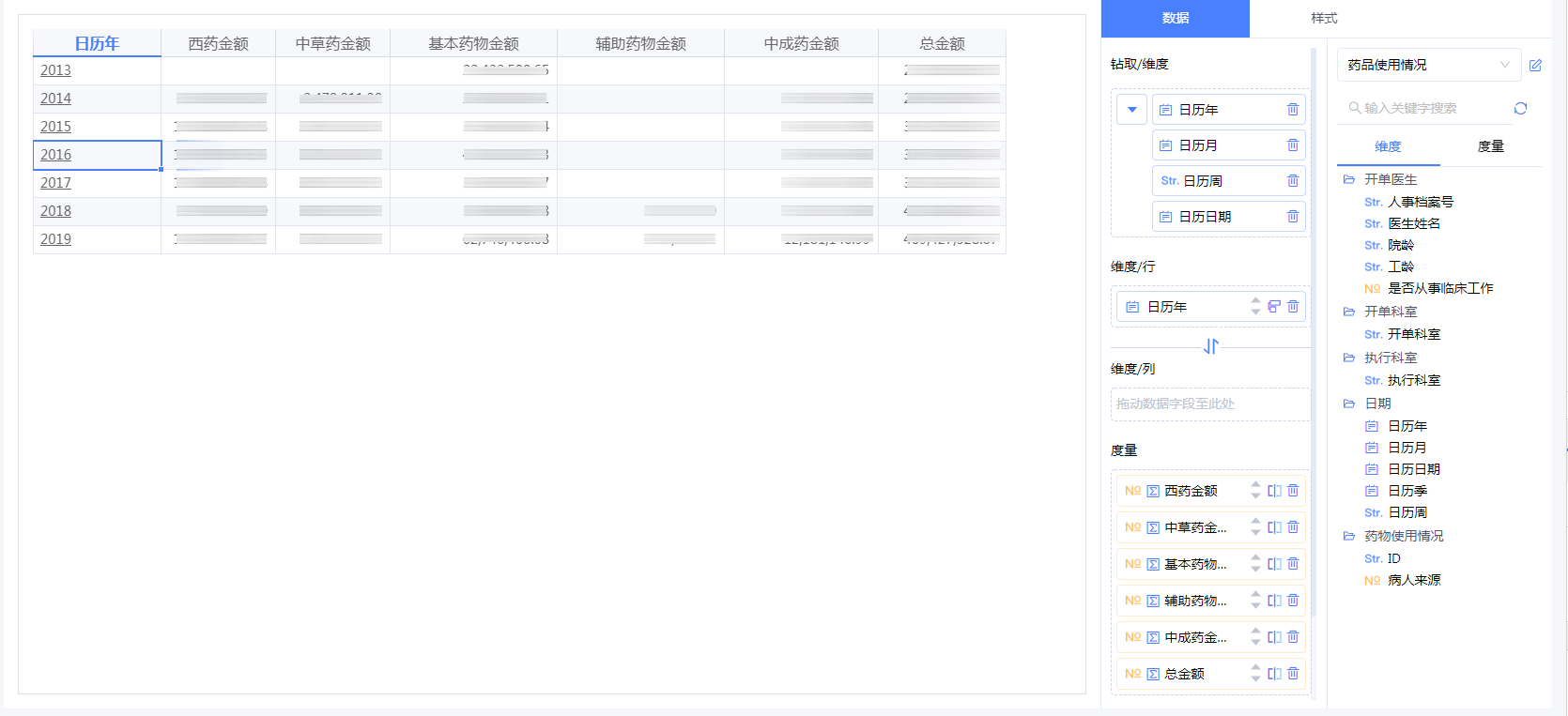This screenshot has height=716, width=1568.
Task: Drill into year 2014 in the table
Action: 55,99
